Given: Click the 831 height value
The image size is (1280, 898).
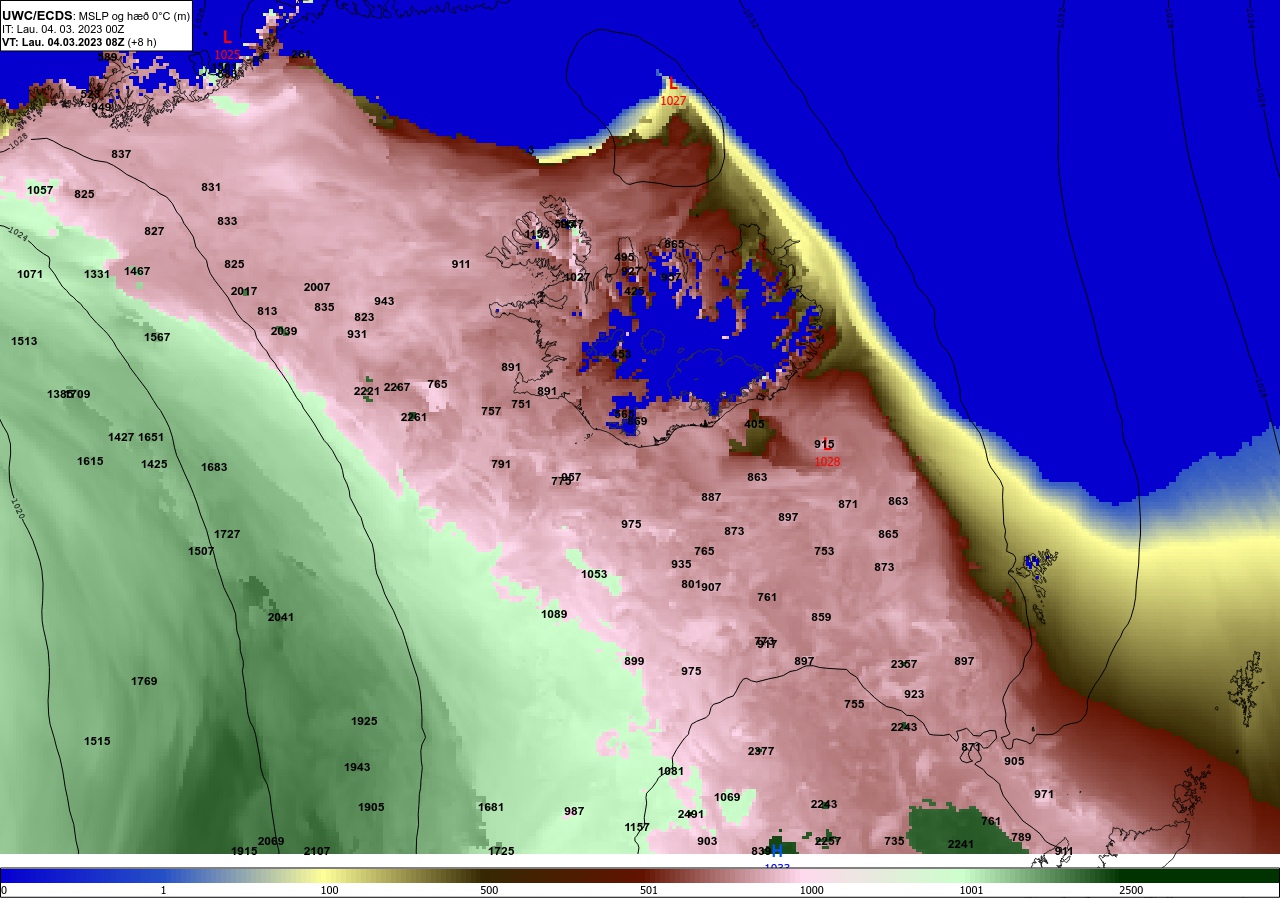Looking at the screenshot, I should point(211,187).
